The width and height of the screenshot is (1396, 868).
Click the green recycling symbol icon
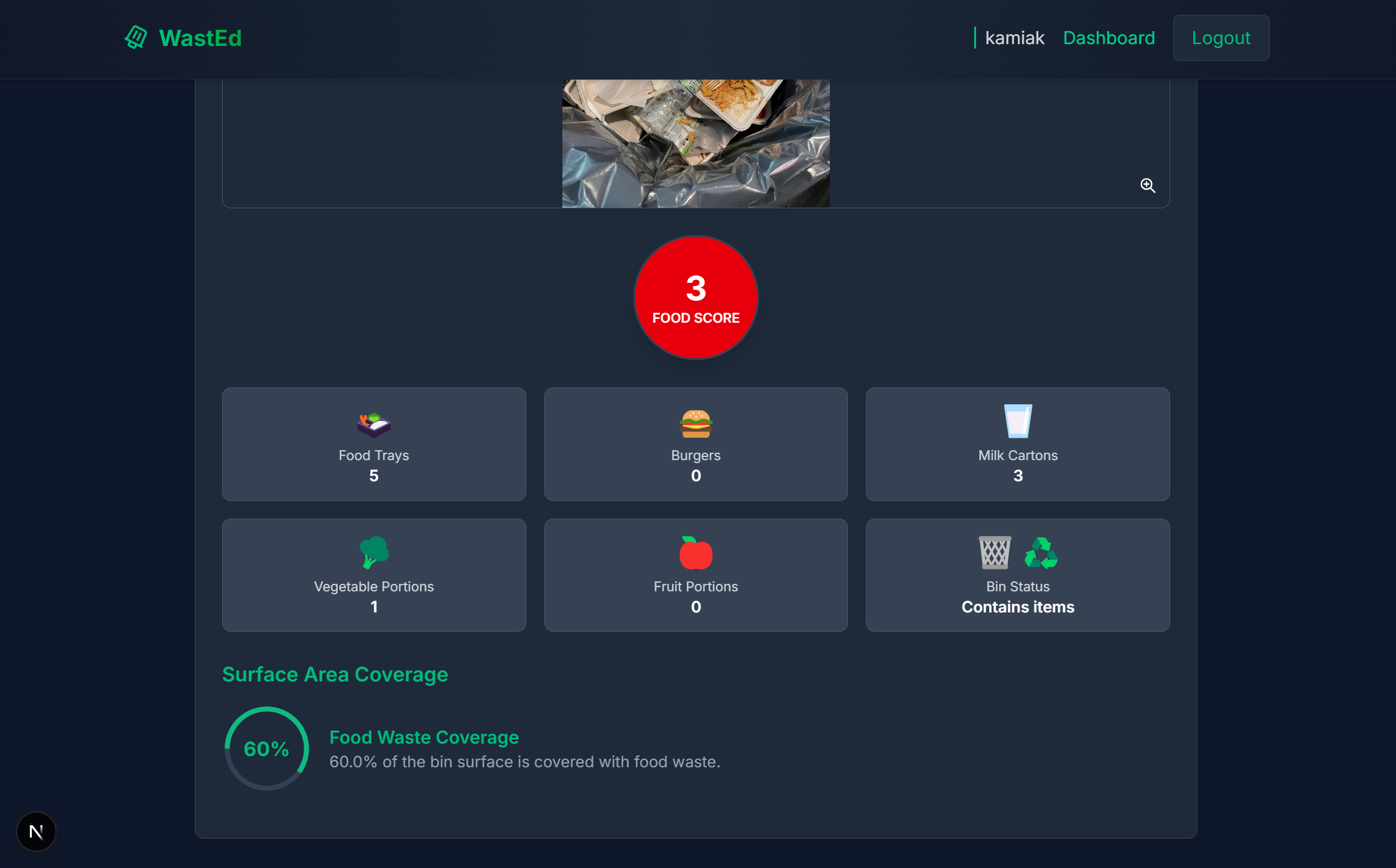coord(1041,553)
